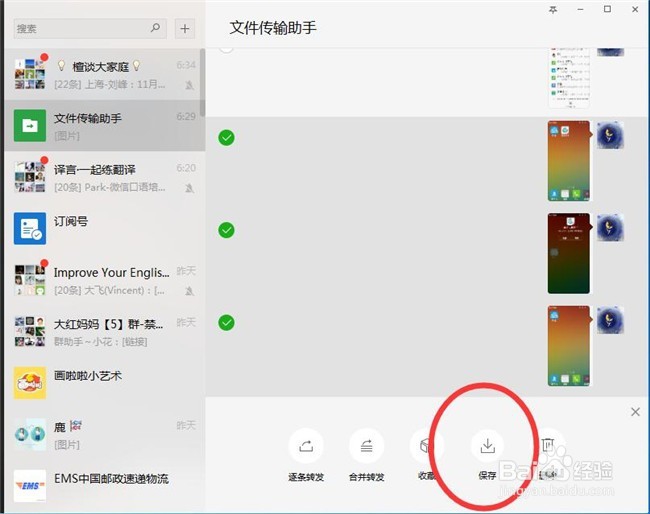Open the 大红妈妈【5】群 chat
This screenshot has height=514, width=650.
(x=103, y=331)
